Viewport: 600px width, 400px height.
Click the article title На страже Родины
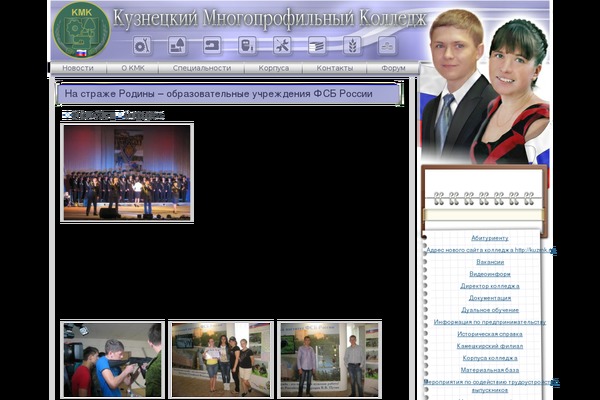coord(218,94)
